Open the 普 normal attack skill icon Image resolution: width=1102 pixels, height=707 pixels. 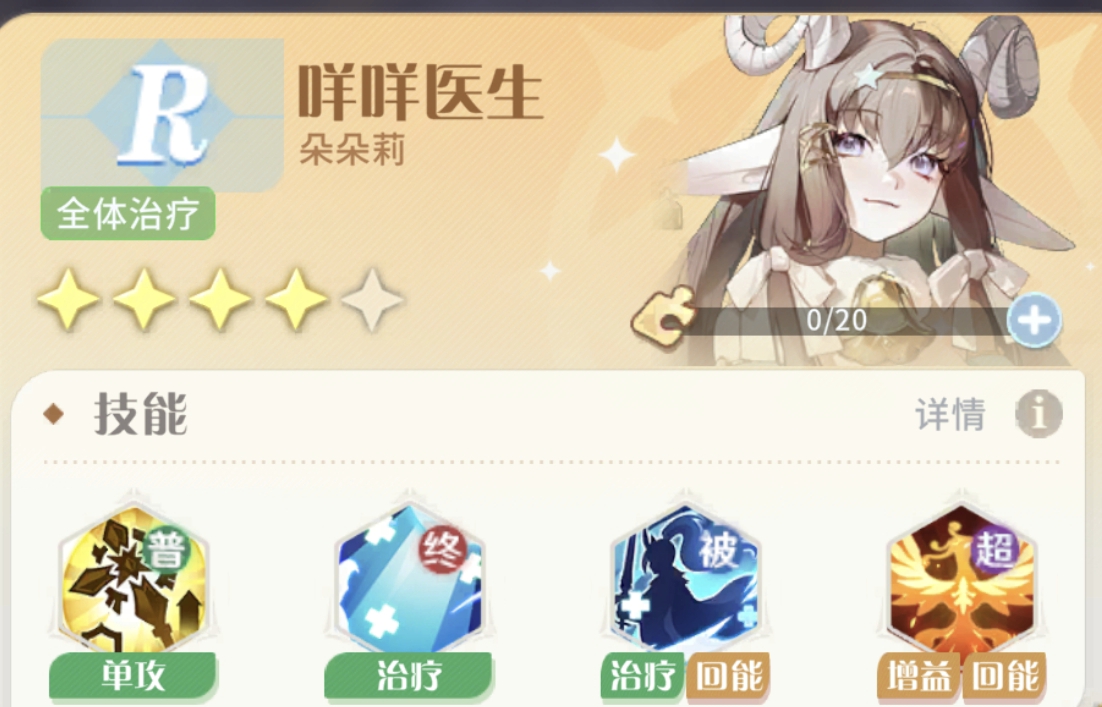tap(134, 579)
